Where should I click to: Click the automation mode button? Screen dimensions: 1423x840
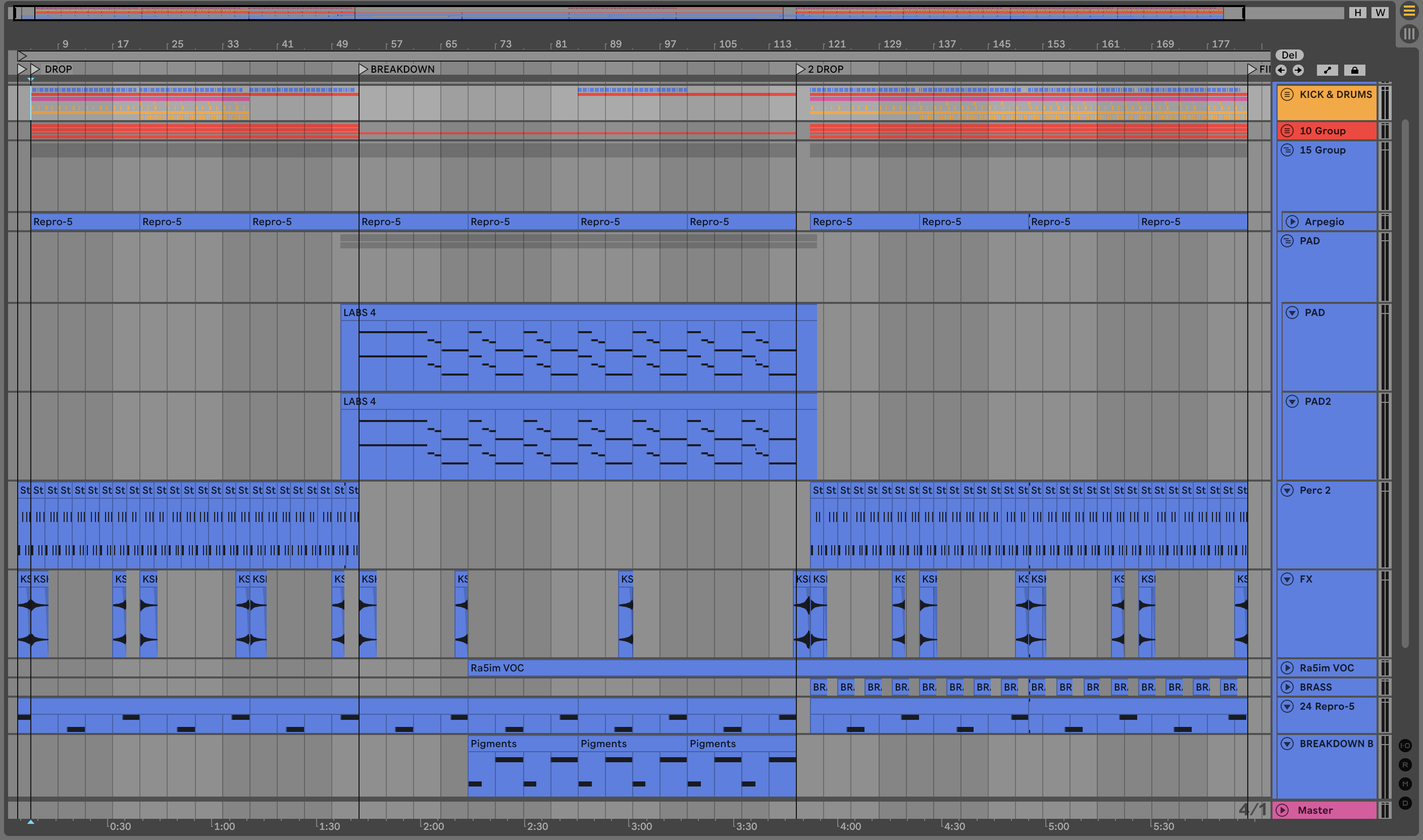coord(1328,70)
